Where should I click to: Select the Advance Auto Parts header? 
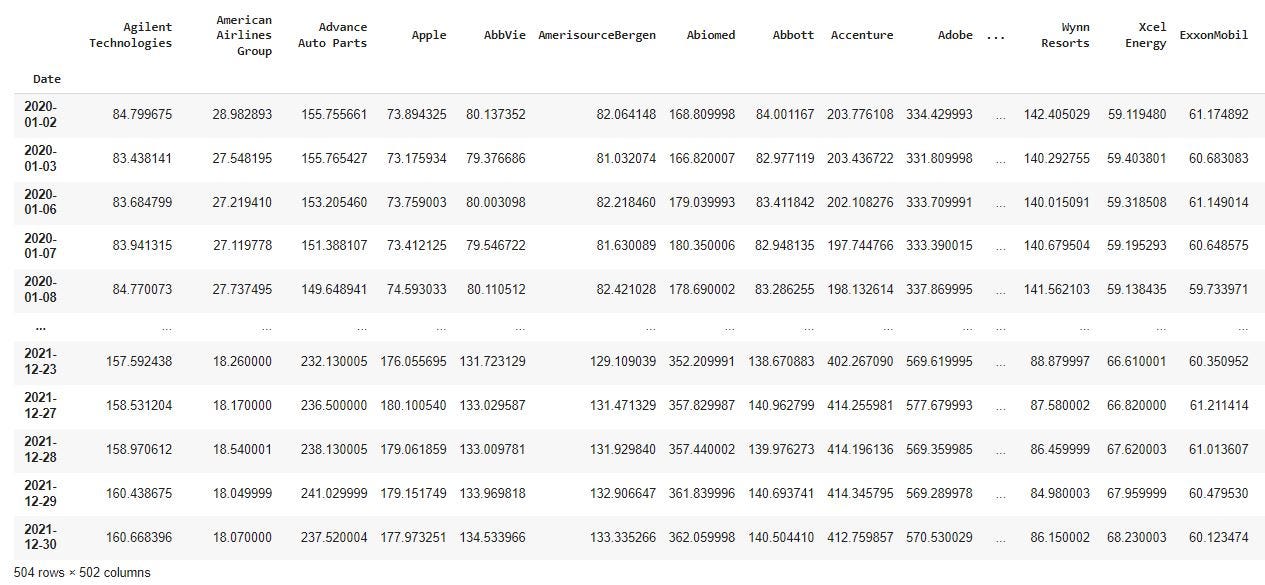coord(333,35)
